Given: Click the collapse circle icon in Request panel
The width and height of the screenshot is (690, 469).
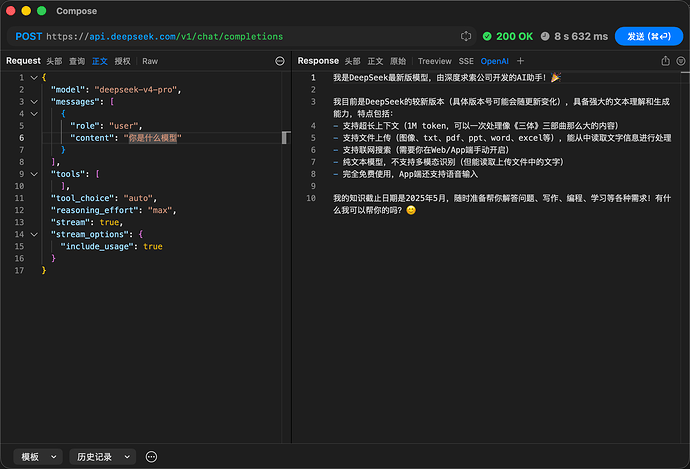Looking at the screenshot, I should point(280,61).
